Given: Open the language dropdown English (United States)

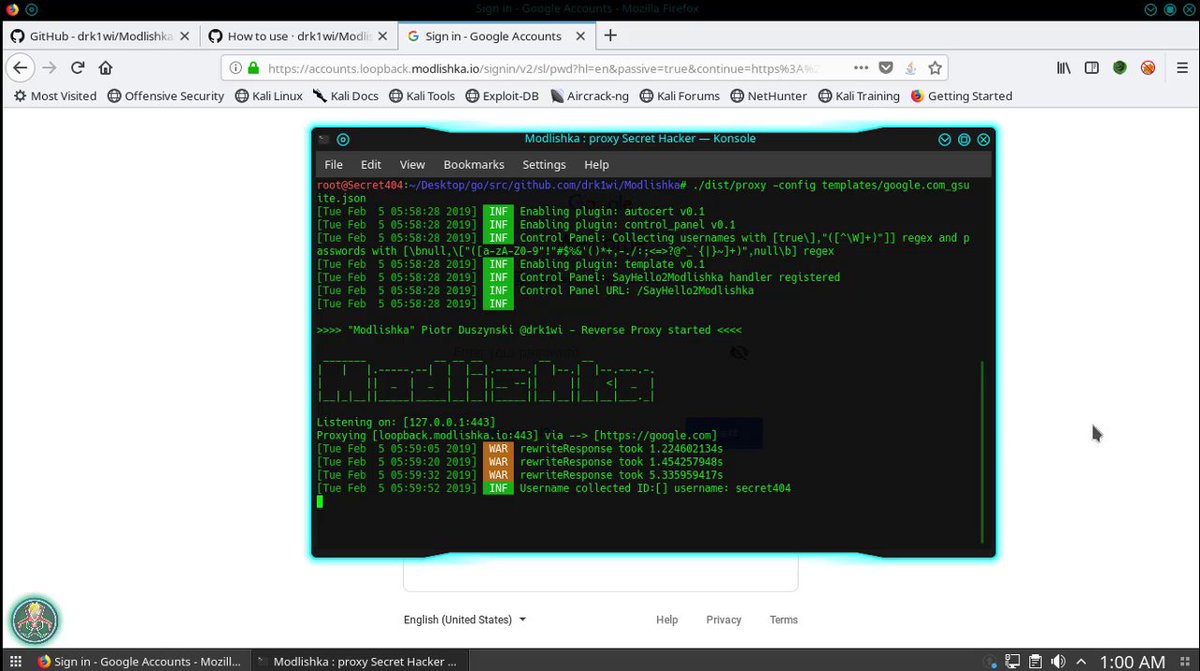Looking at the screenshot, I should coord(465,620).
